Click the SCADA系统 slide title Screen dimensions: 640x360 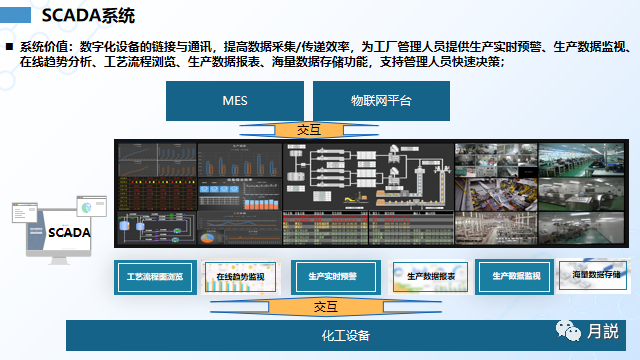(88, 16)
